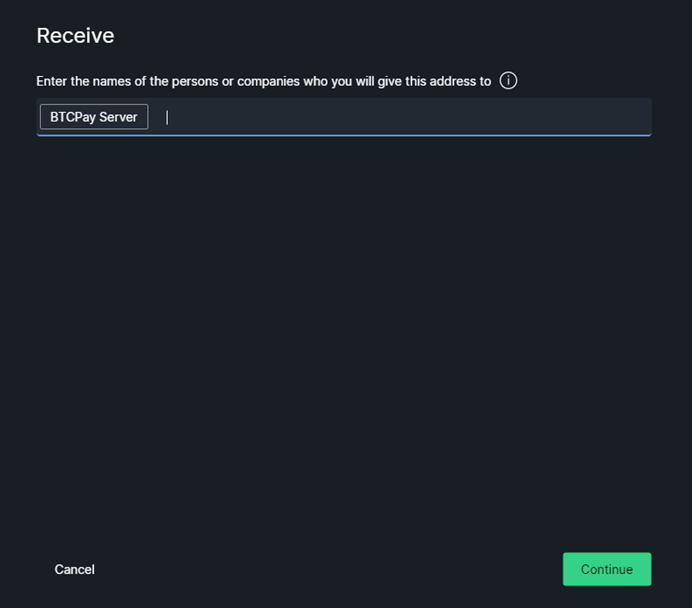Viewport: 692px width, 608px height.
Task: Click the empty area right of BTCPay Server
Action: [400, 117]
